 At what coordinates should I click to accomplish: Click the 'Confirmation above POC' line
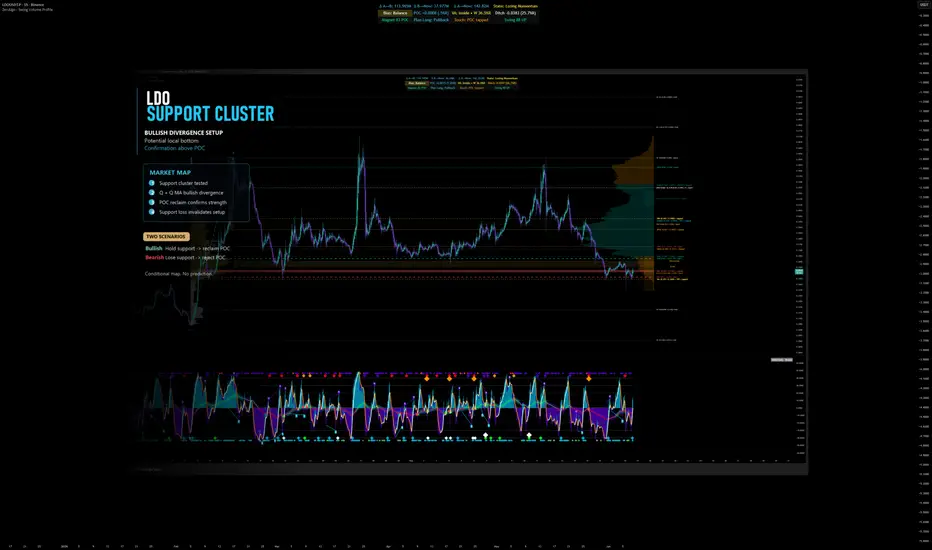(175, 148)
